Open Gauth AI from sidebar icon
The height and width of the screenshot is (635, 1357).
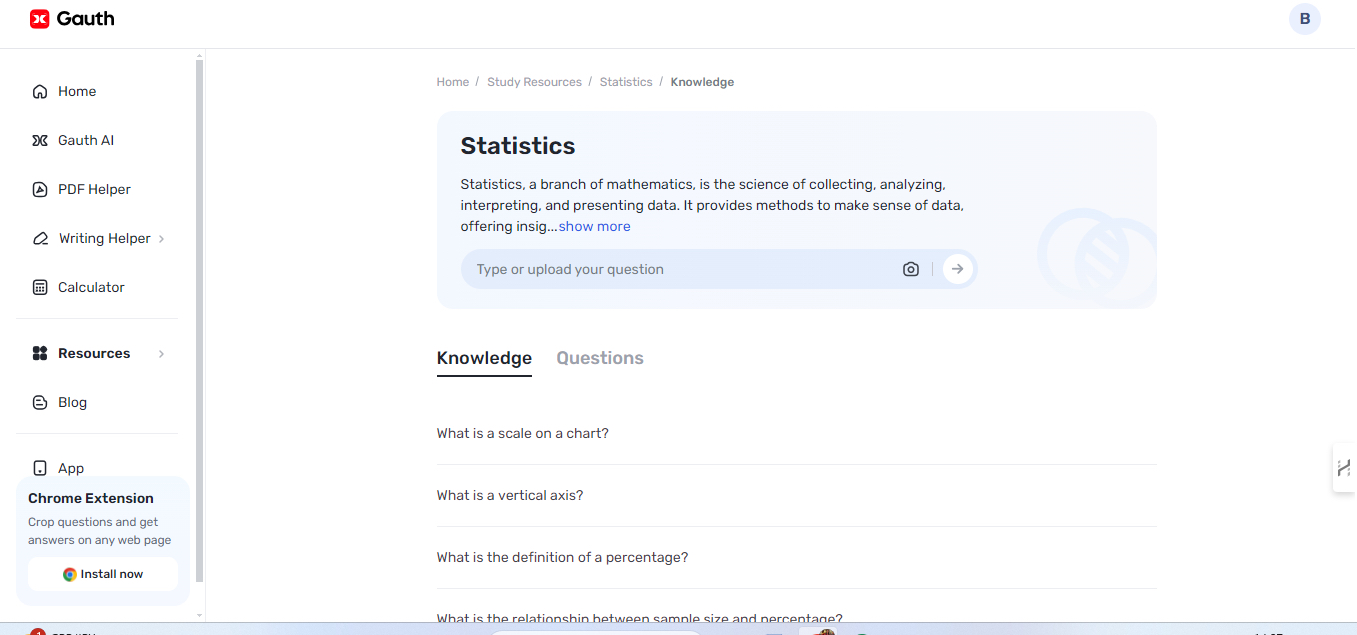pyautogui.click(x=40, y=141)
